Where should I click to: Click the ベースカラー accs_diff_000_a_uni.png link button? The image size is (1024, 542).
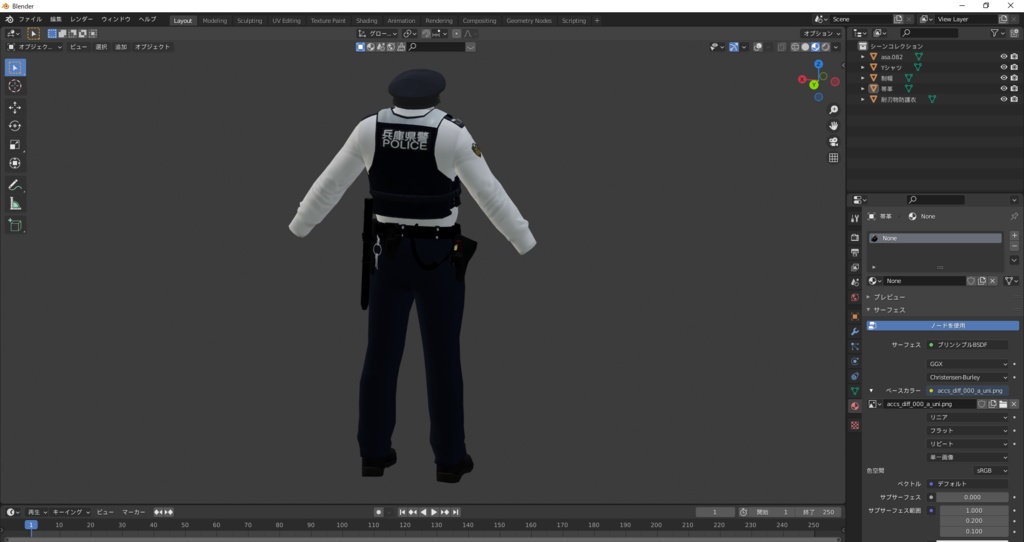[x=967, y=391]
